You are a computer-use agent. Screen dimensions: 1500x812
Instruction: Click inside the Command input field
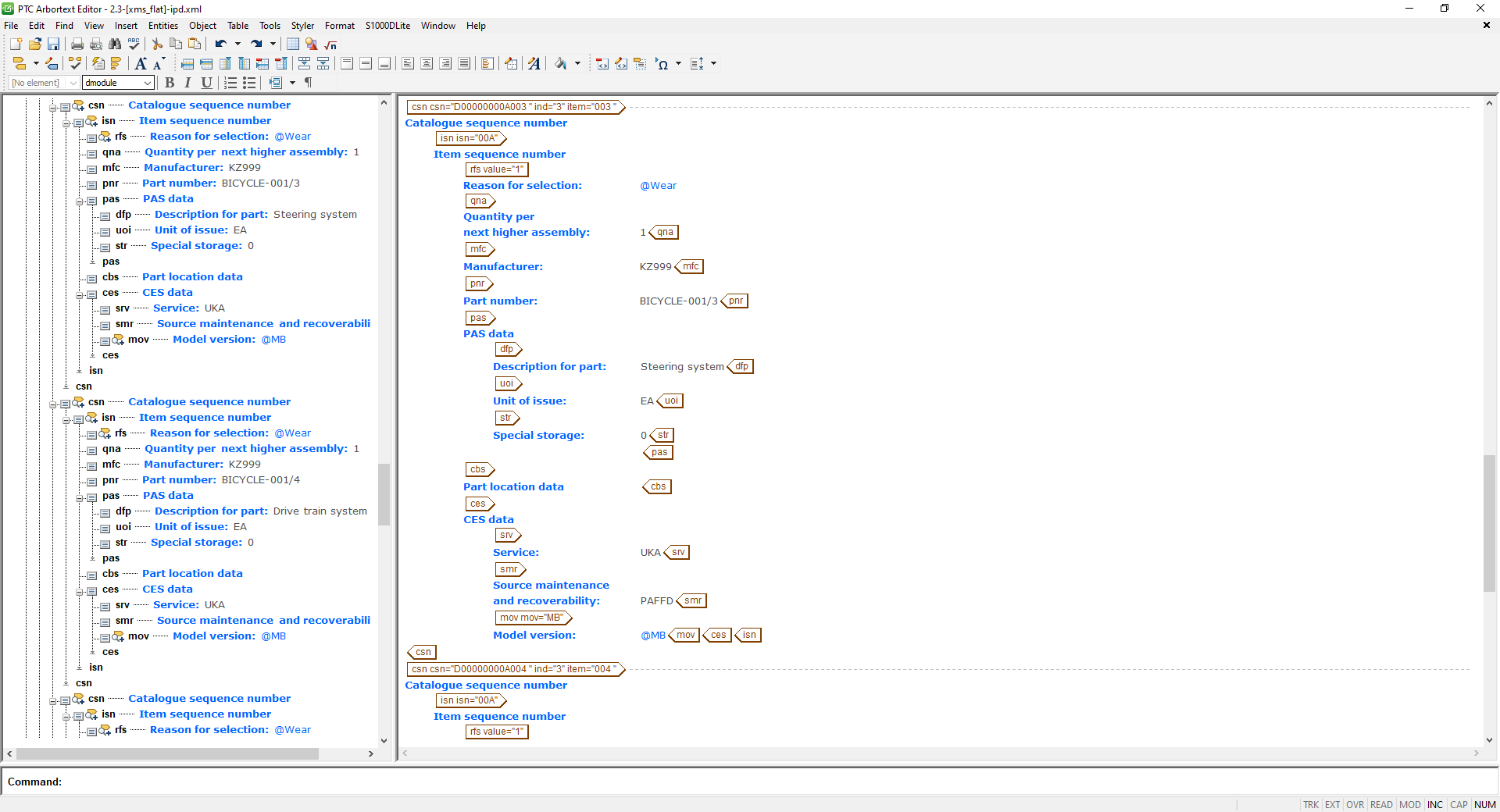pos(312,782)
